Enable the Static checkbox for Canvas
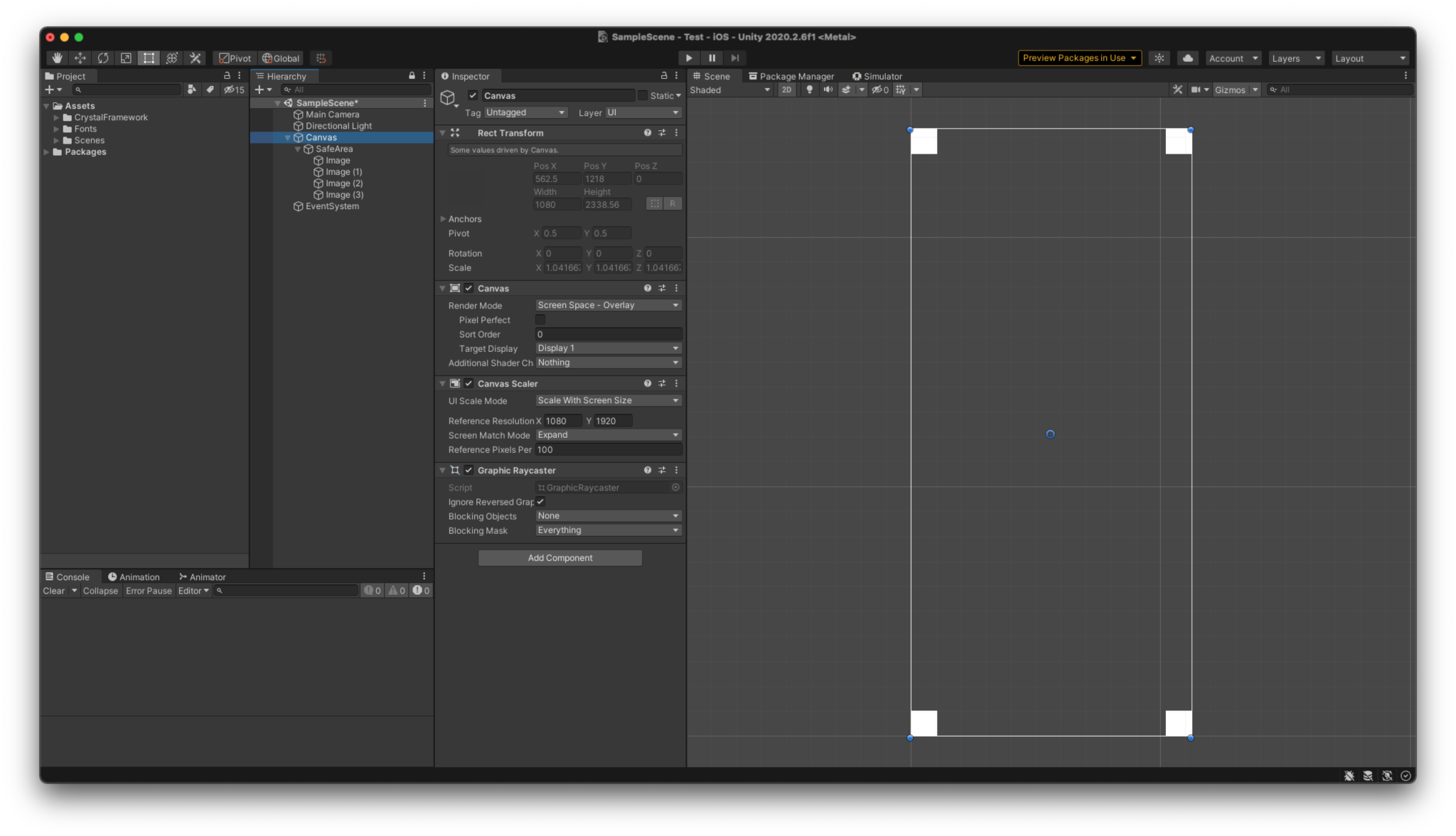This screenshot has width=1456, height=836. [643, 95]
